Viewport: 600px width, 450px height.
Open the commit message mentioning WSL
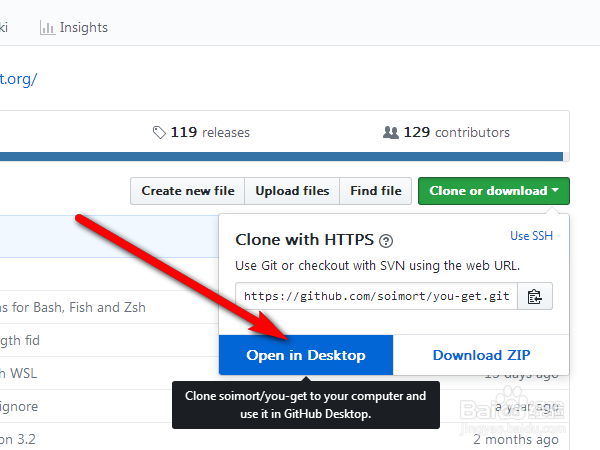tap(20, 373)
